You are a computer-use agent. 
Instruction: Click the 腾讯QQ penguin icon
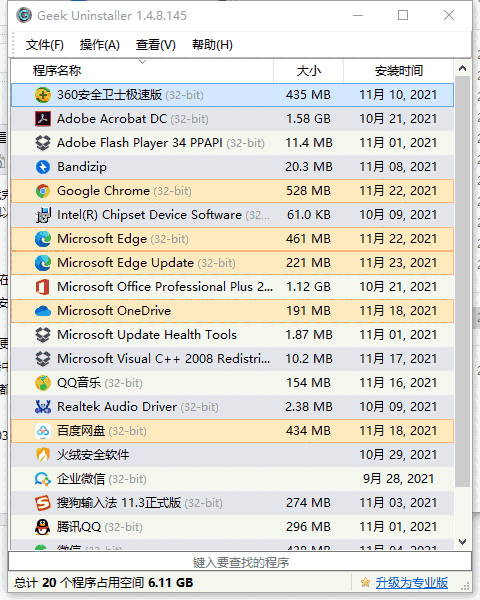coord(43,527)
